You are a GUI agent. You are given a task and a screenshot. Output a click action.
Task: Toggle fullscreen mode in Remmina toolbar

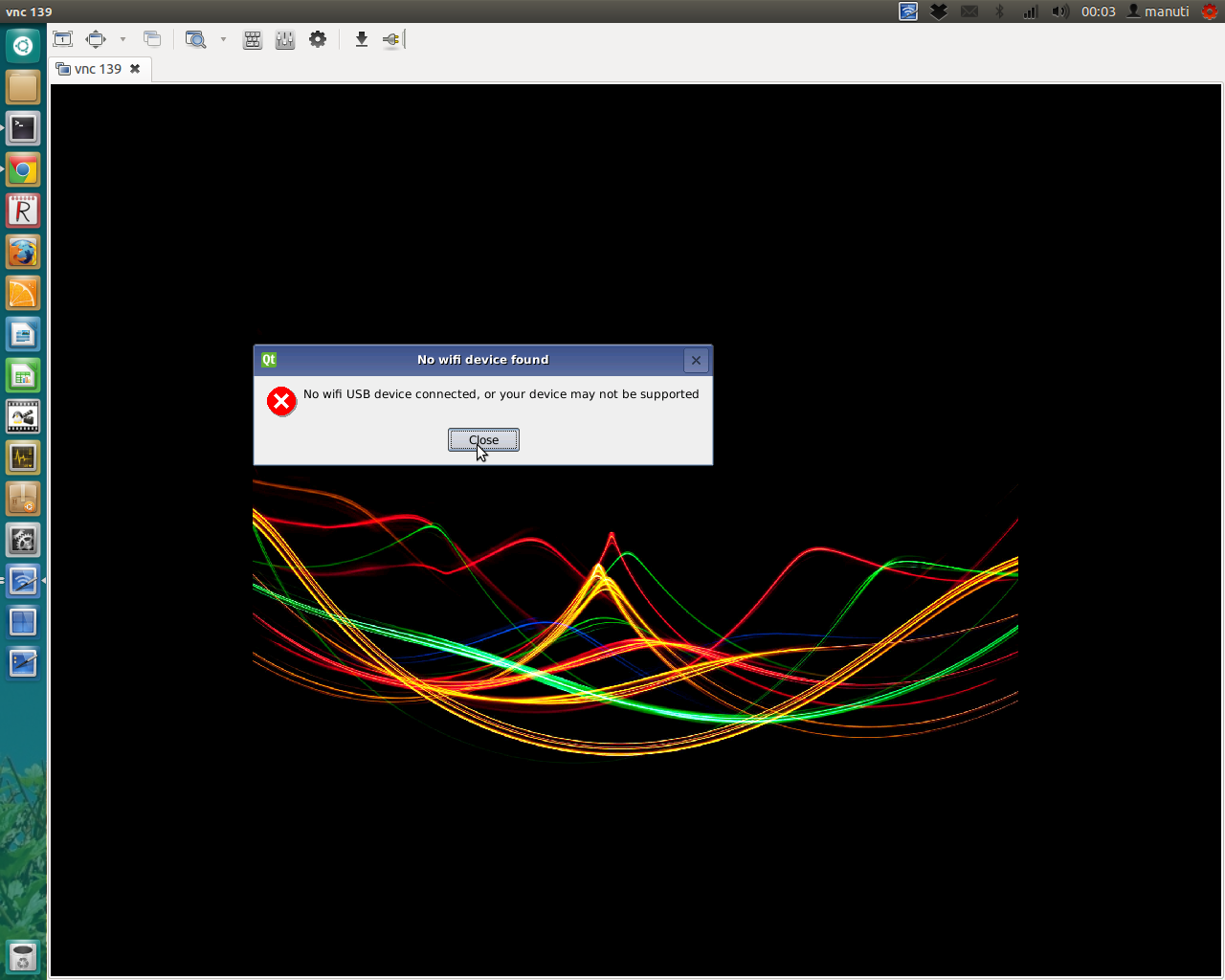[96, 39]
